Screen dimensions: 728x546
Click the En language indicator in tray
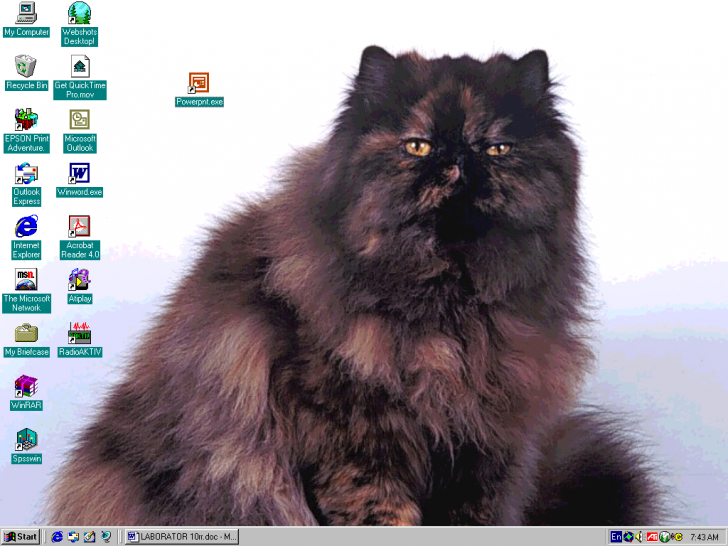pyautogui.click(x=616, y=537)
